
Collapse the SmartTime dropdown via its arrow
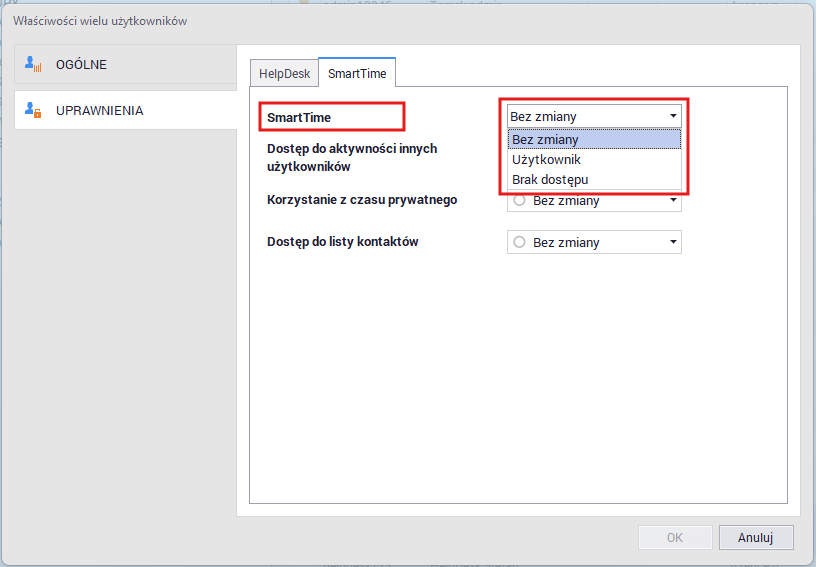pyautogui.click(x=673, y=116)
